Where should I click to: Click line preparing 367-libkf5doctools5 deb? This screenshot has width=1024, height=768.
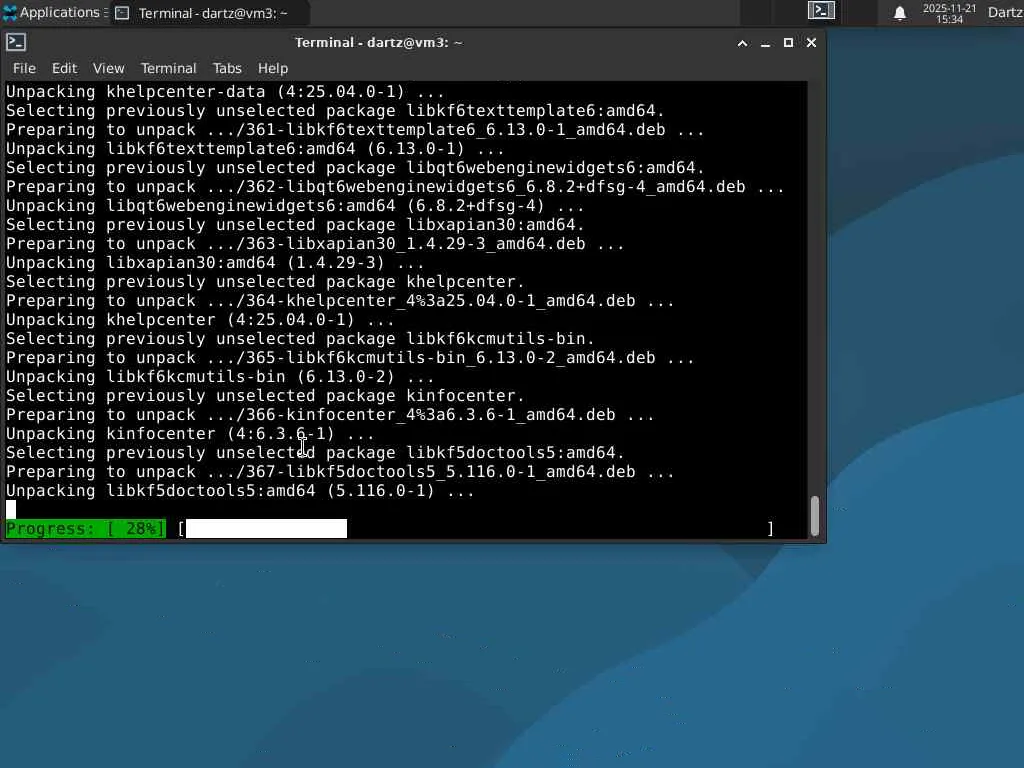pos(340,470)
